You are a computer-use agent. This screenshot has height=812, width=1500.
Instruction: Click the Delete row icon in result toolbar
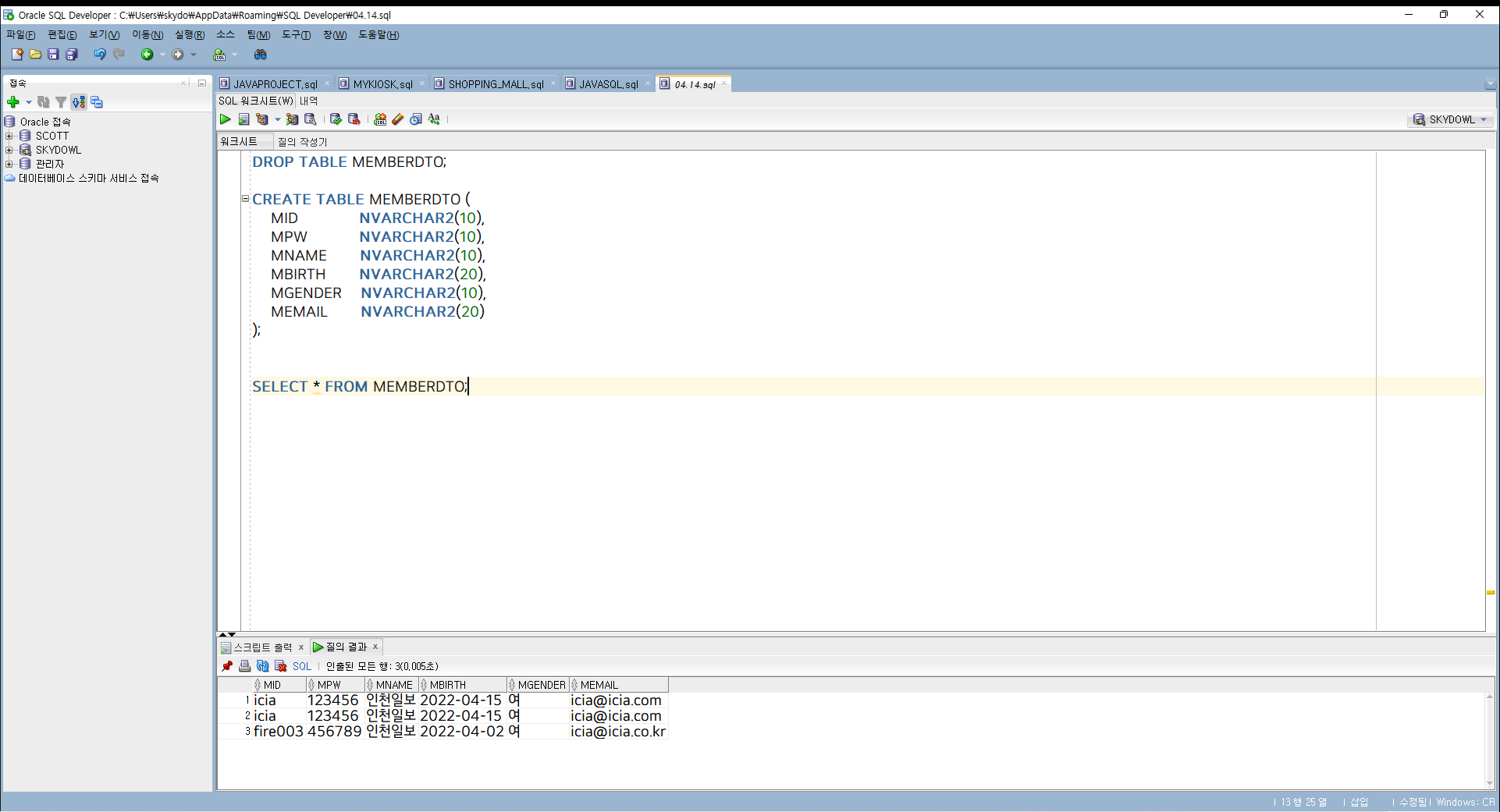coord(280,666)
